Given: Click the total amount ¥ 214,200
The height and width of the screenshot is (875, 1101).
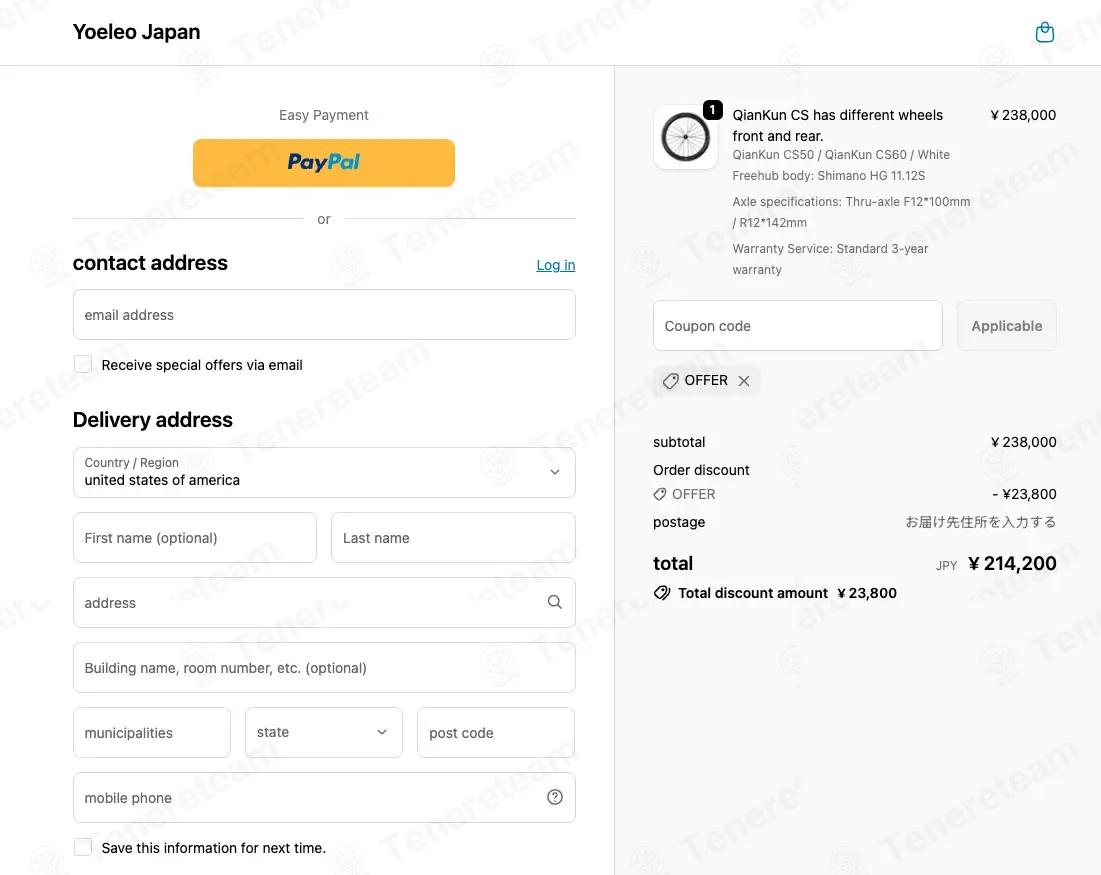Looking at the screenshot, I should [x=1012, y=563].
